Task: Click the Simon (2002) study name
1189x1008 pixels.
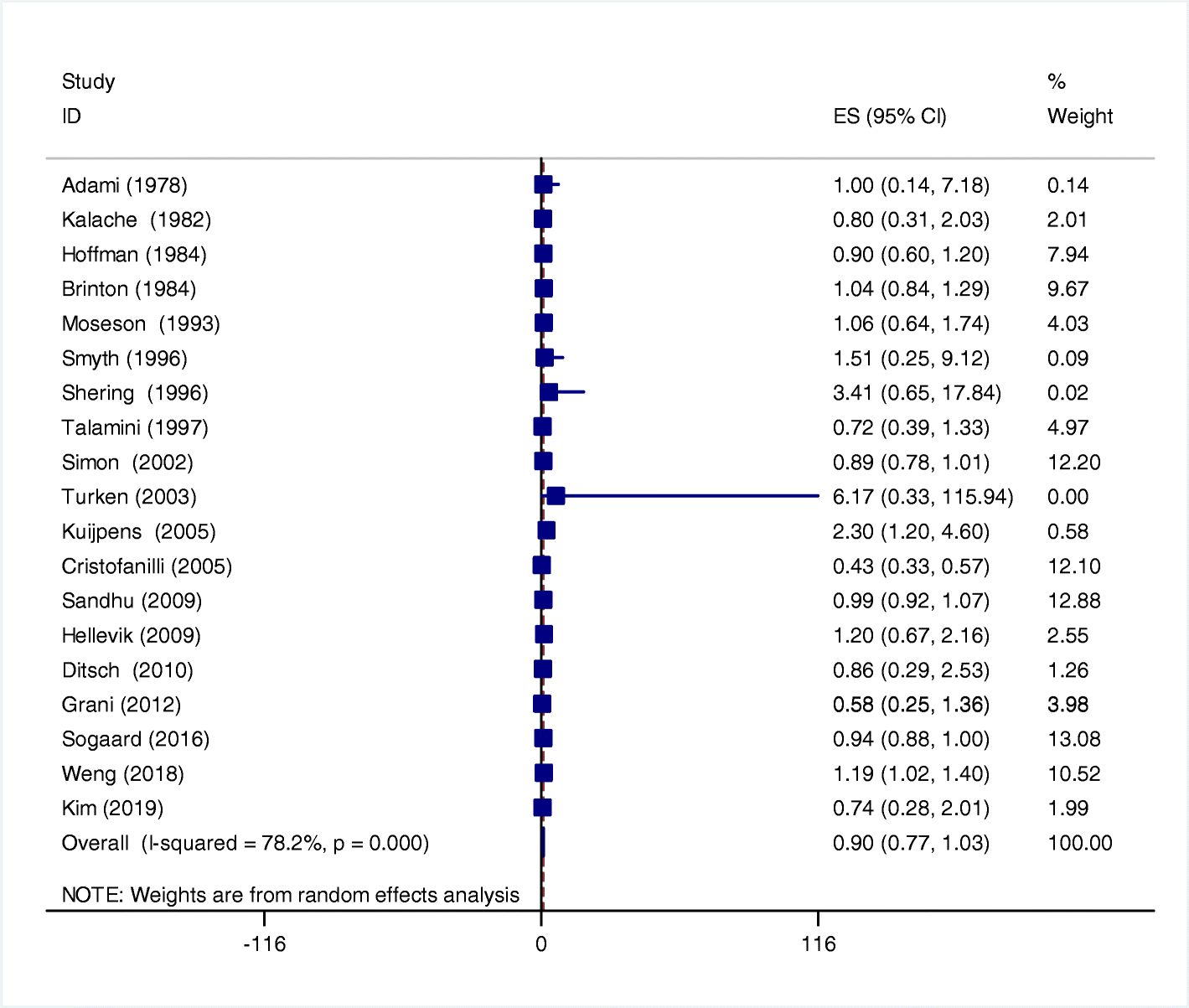Action: 127,463
